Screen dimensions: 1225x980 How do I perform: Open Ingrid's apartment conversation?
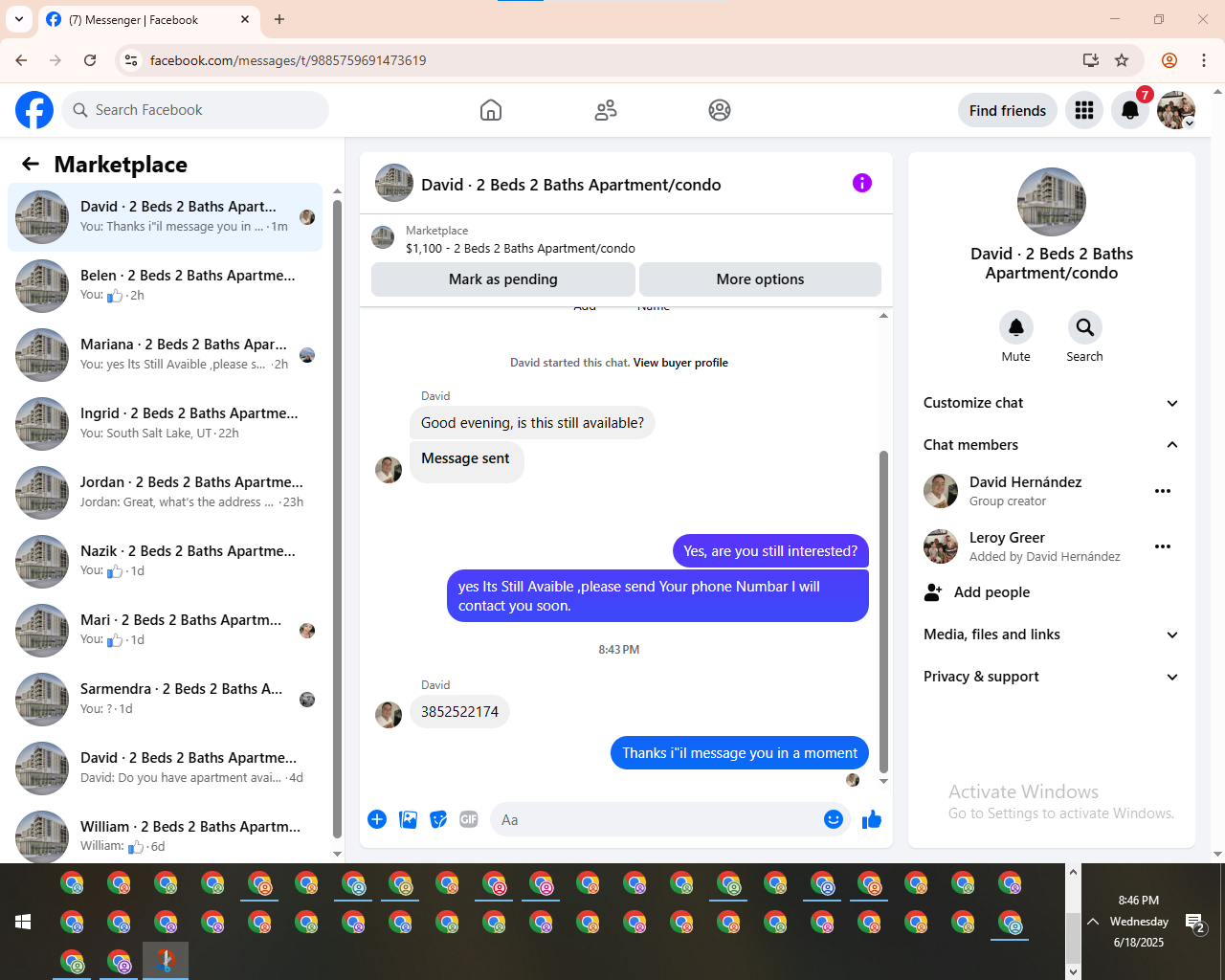click(165, 424)
